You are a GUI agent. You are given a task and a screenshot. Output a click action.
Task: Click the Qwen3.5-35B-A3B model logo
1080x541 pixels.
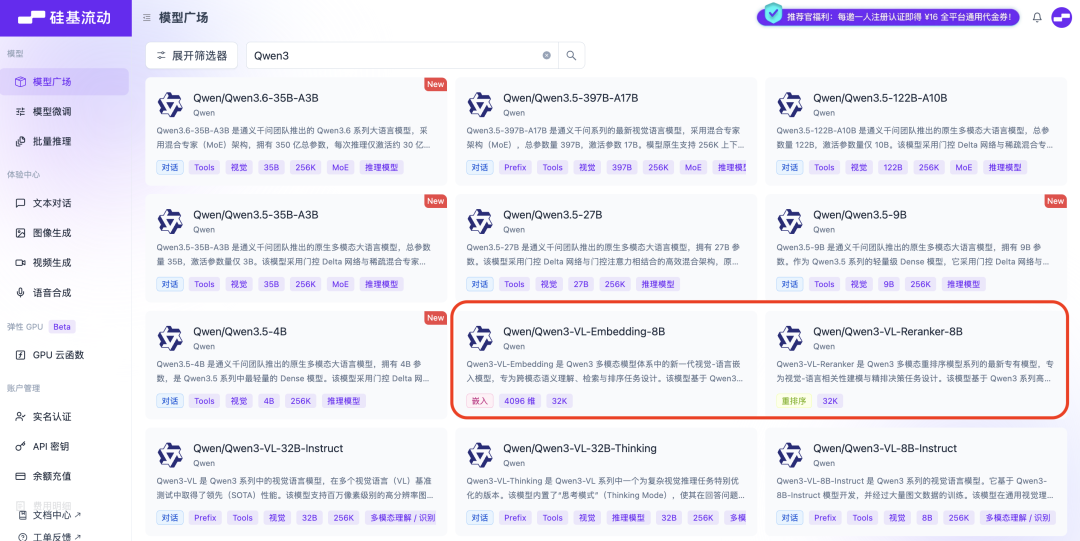point(170,221)
